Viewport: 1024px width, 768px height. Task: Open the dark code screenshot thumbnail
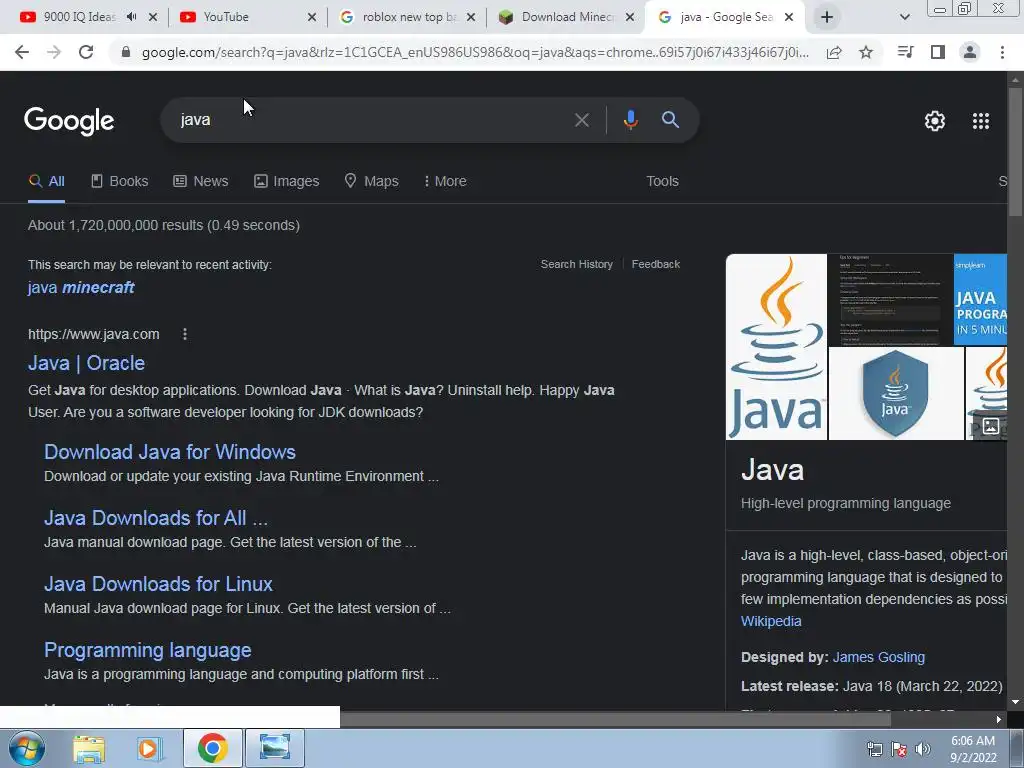(x=890, y=300)
